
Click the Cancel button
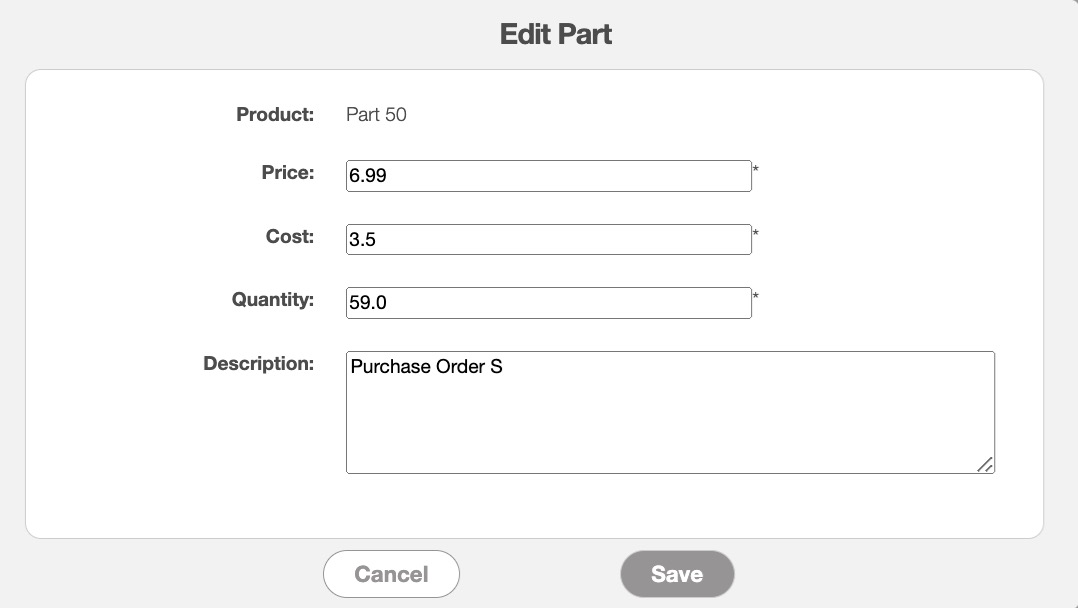click(391, 574)
